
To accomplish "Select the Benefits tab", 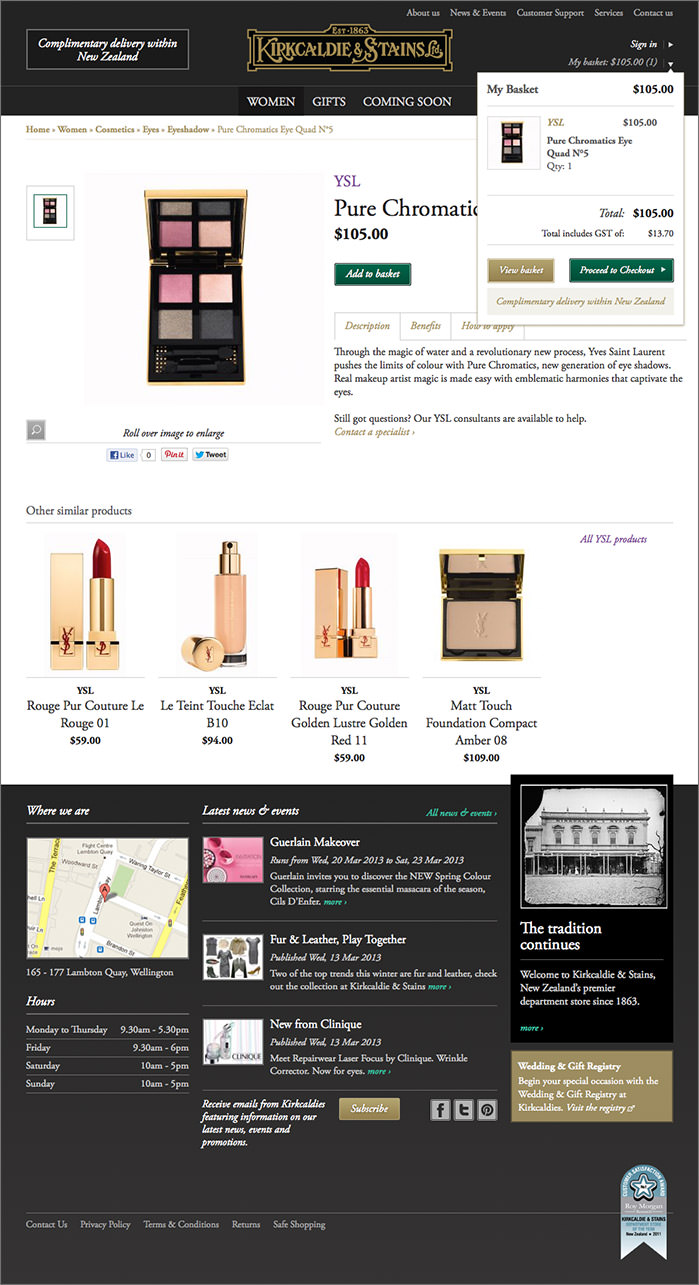I will pyautogui.click(x=425, y=326).
